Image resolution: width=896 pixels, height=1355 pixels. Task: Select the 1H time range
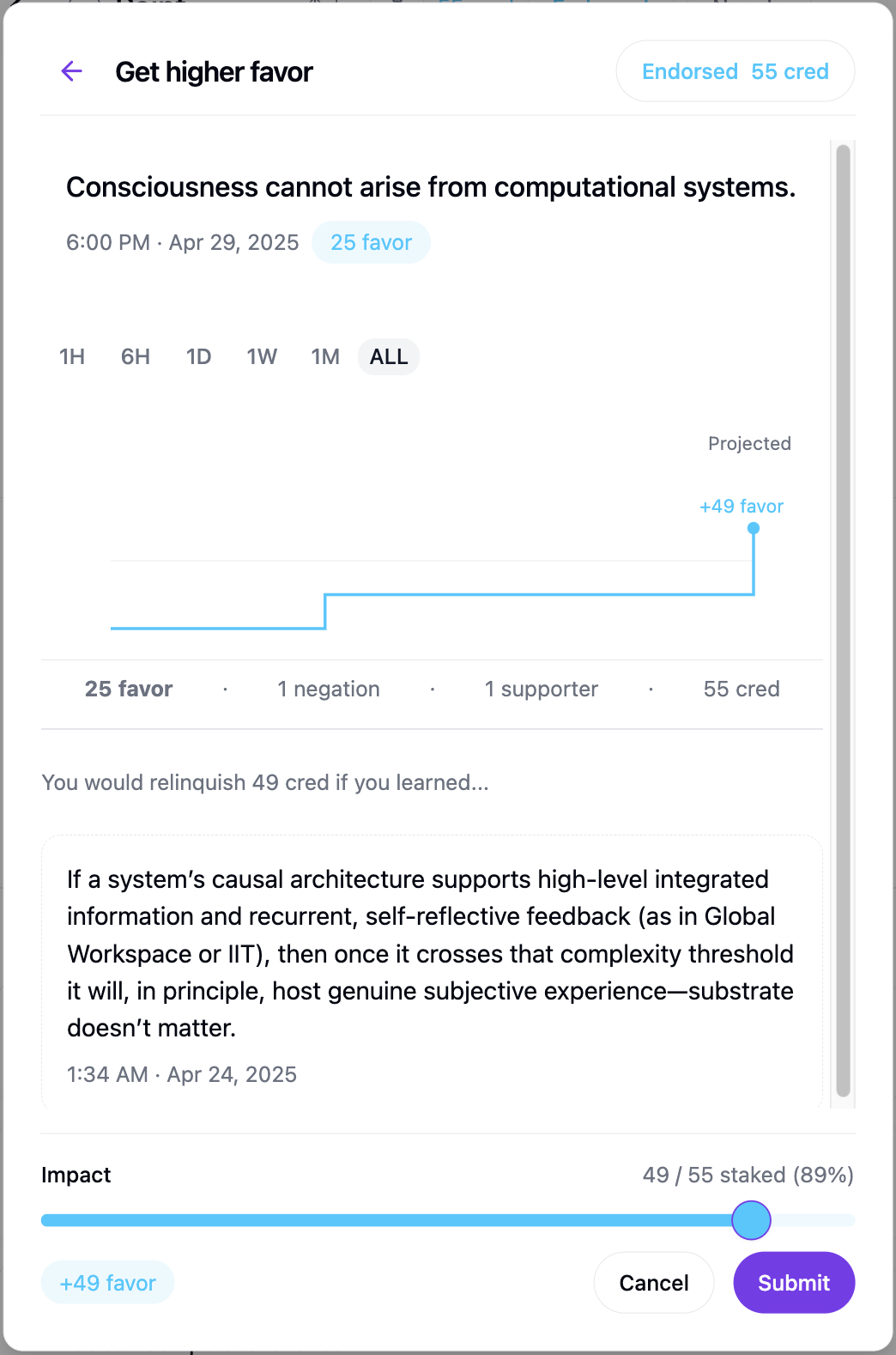click(72, 356)
